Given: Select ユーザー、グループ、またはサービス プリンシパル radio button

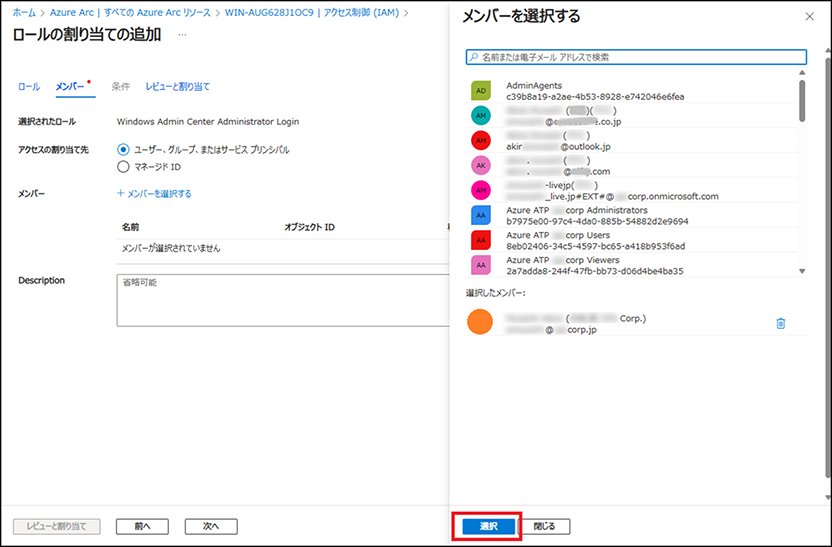Looking at the screenshot, I should tap(123, 150).
